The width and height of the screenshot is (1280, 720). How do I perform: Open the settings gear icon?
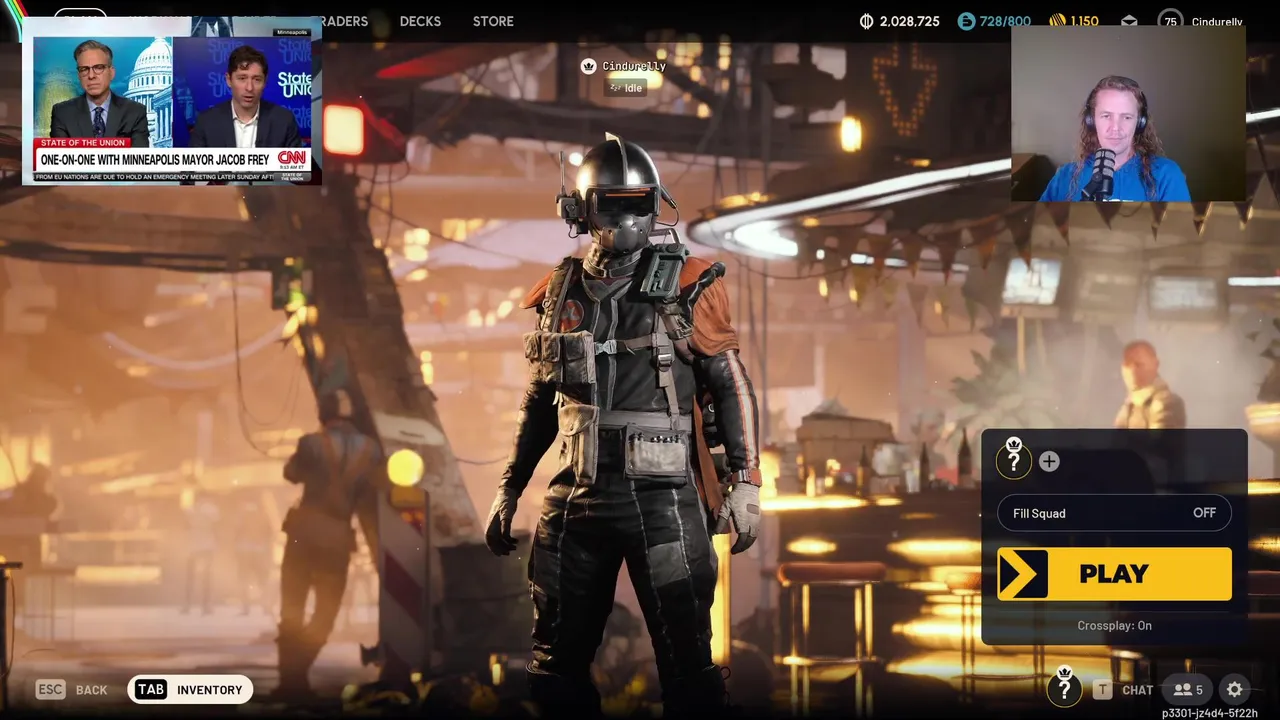pyautogui.click(x=1235, y=689)
